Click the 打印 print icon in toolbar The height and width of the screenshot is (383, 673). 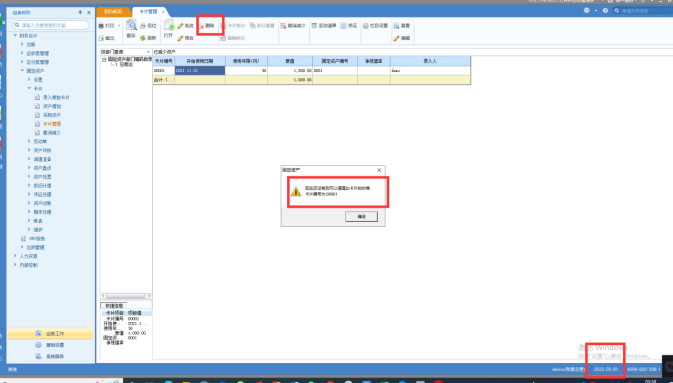click(x=101, y=26)
